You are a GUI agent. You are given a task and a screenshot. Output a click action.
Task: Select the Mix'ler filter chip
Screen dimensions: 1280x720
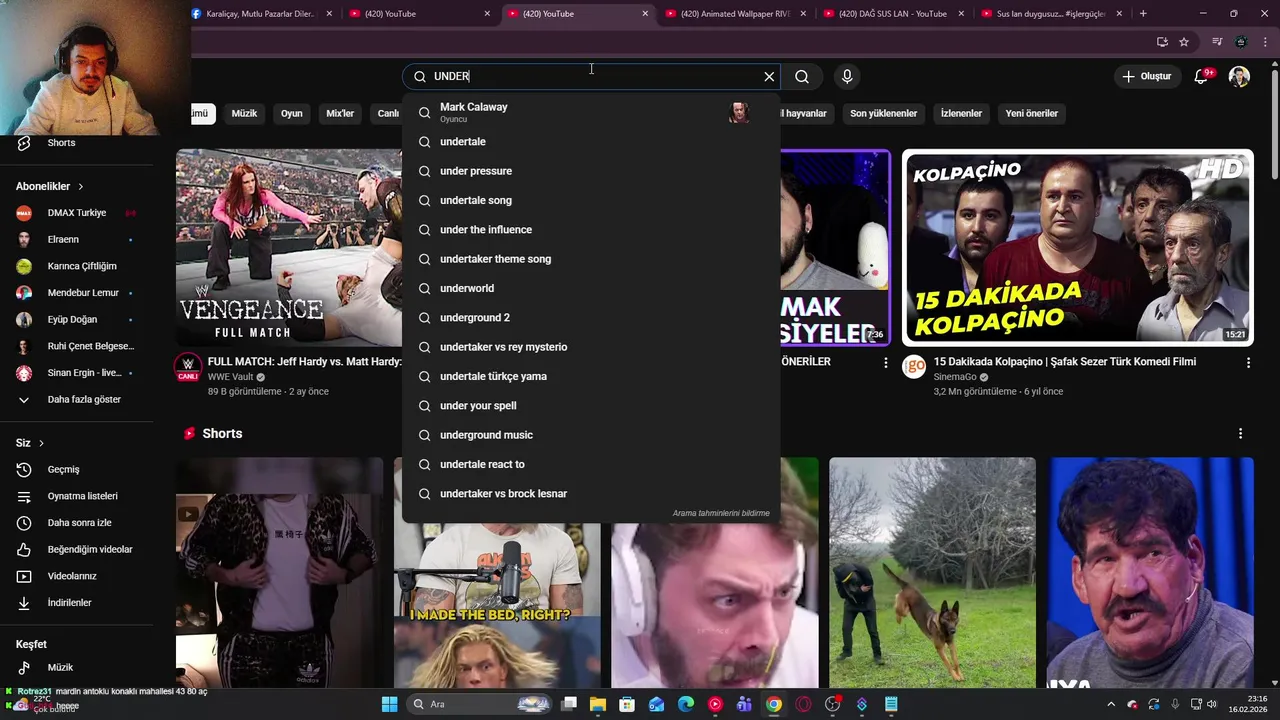(x=340, y=113)
